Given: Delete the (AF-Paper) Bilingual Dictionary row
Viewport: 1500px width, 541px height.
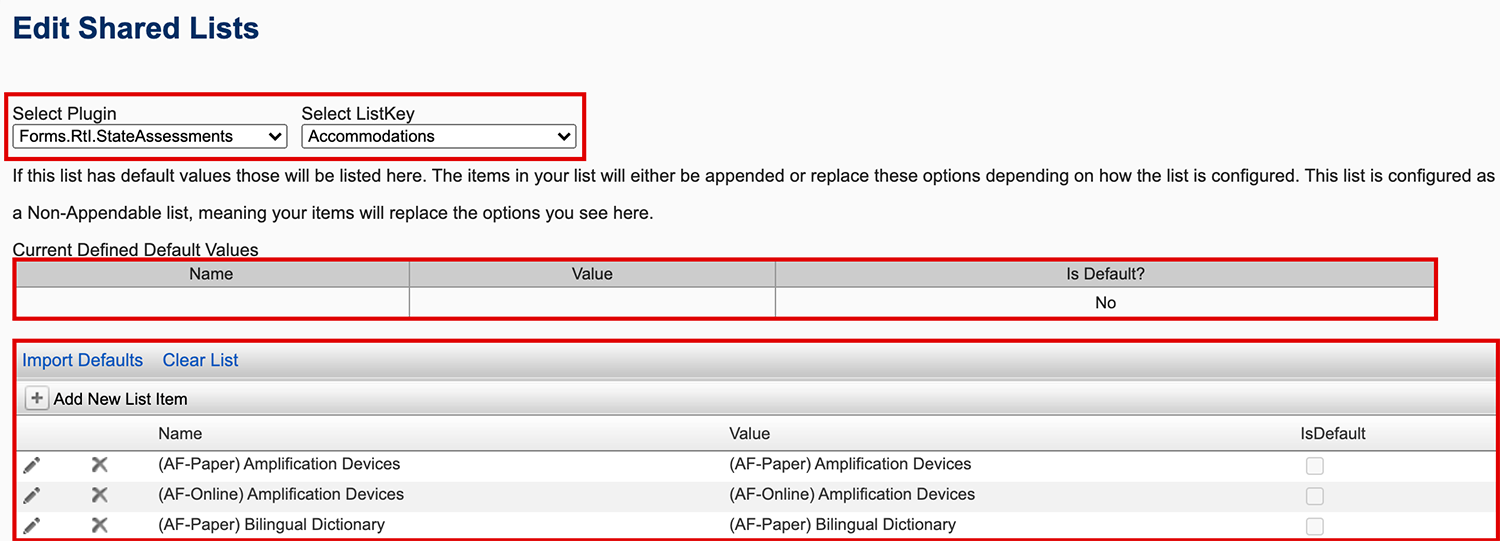Looking at the screenshot, I should pyautogui.click(x=99, y=525).
